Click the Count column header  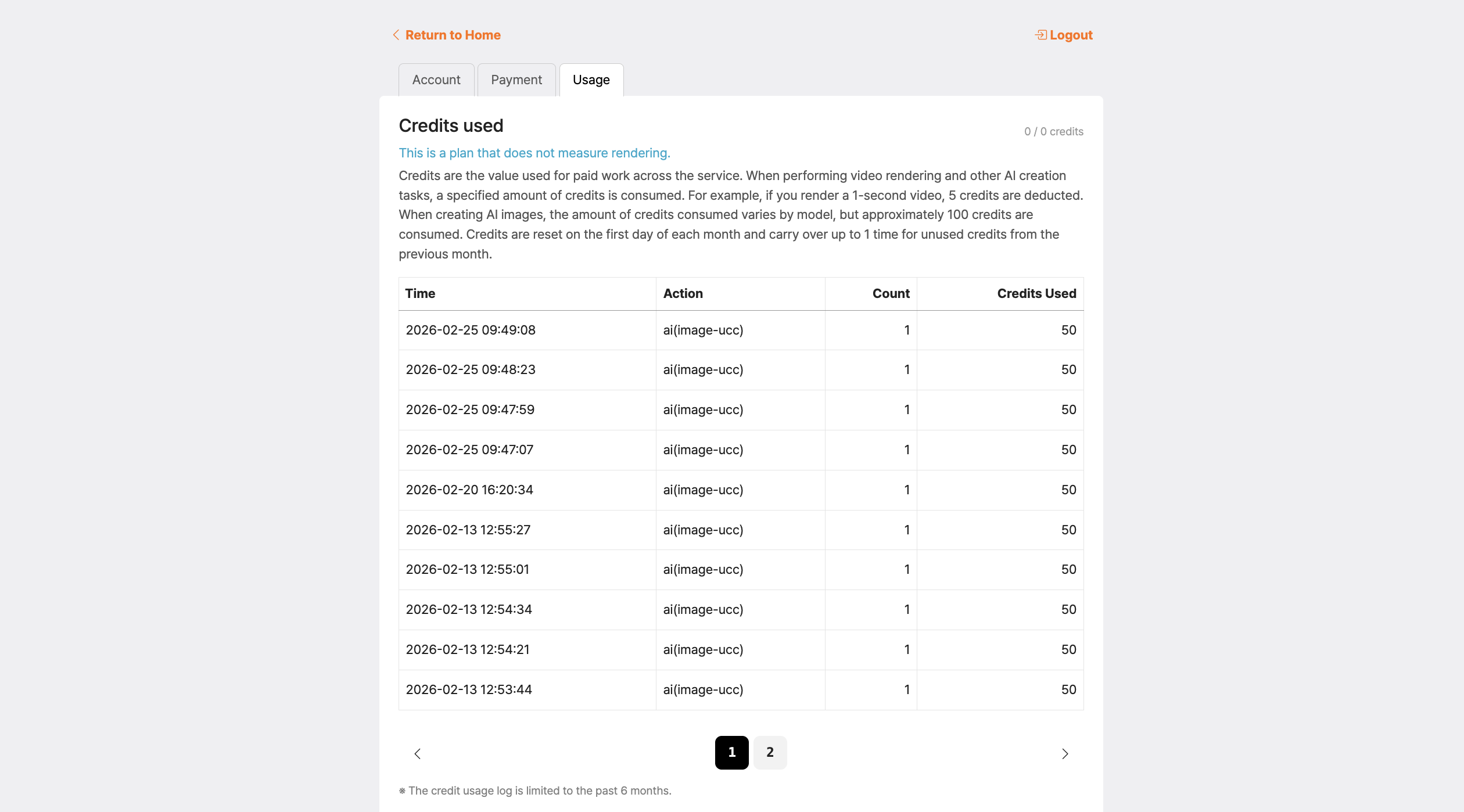pyautogui.click(x=891, y=293)
